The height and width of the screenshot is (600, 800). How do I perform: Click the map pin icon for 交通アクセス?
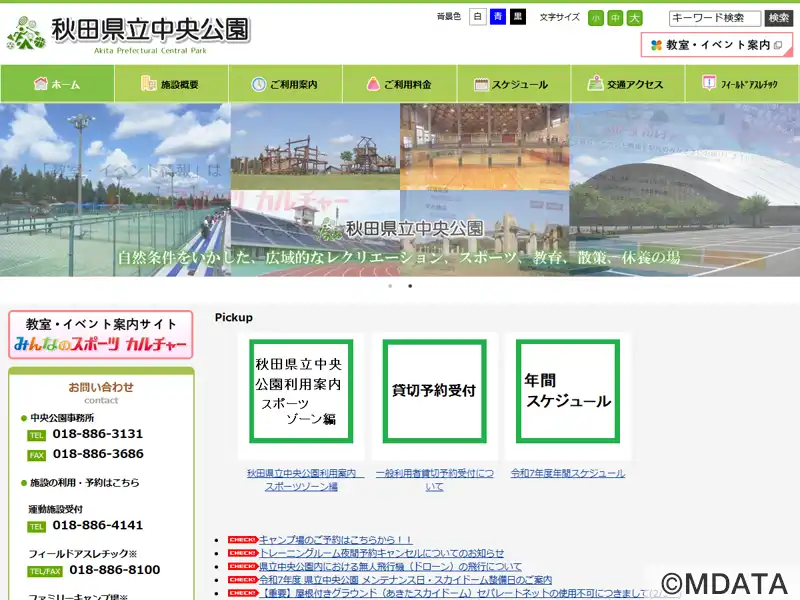coord(595,83)
